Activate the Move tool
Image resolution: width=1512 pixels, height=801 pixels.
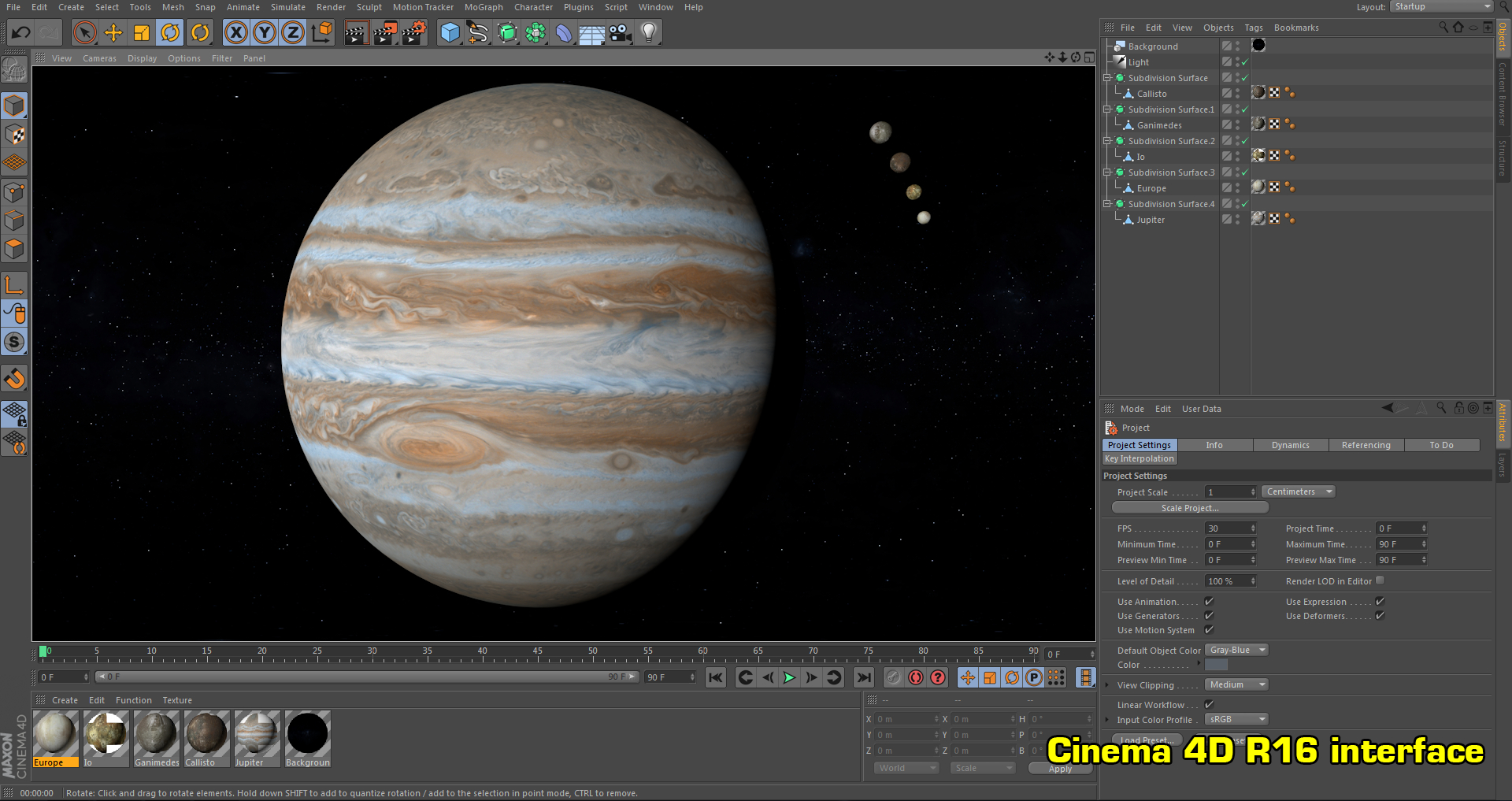[x=113, y=32]
